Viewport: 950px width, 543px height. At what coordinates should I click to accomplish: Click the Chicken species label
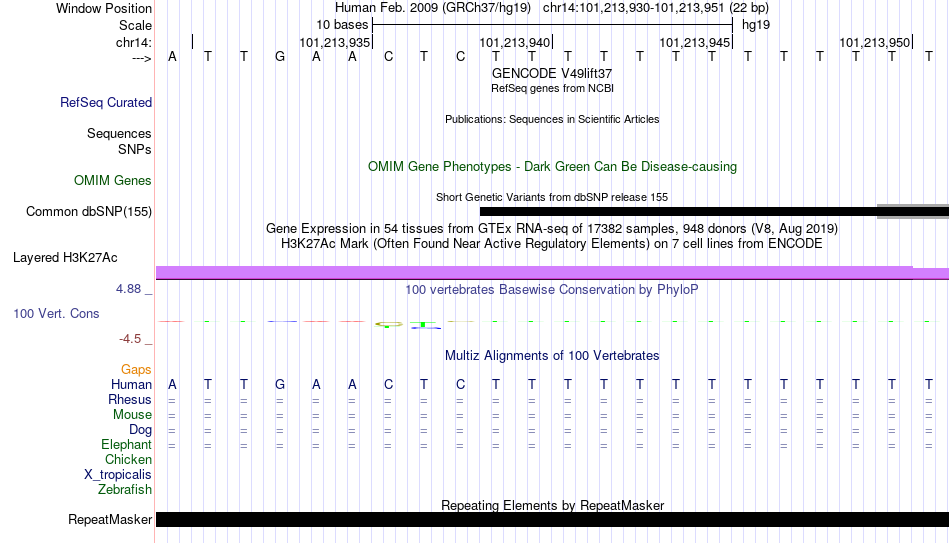pyautogui.click(x=128, y=460)
